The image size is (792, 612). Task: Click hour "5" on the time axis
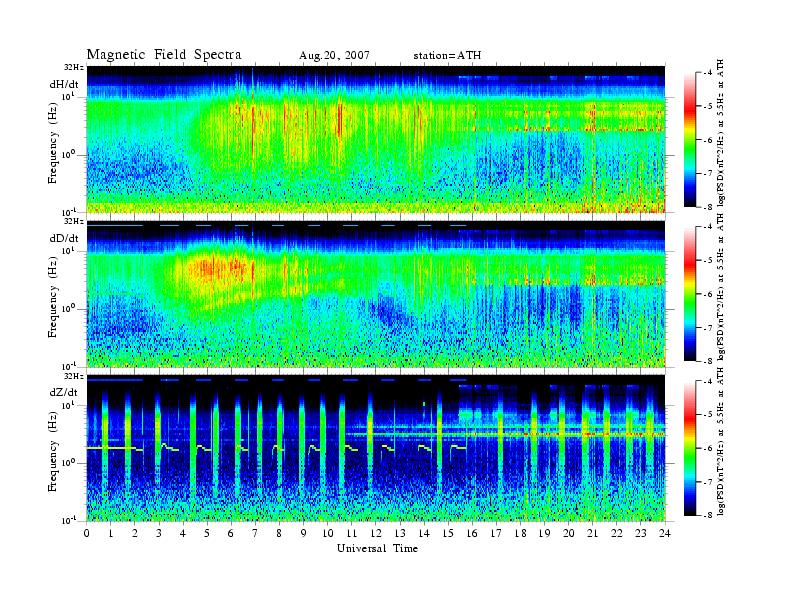pyautogui.click(x=207, y=533)
